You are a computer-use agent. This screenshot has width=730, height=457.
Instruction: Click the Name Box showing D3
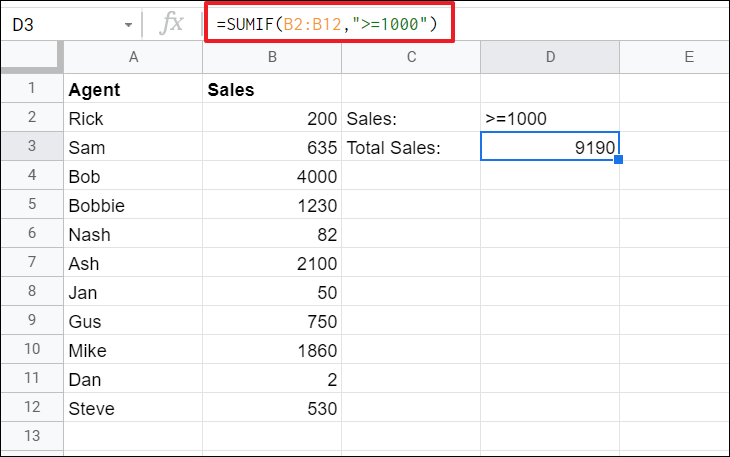coord(60,23)
